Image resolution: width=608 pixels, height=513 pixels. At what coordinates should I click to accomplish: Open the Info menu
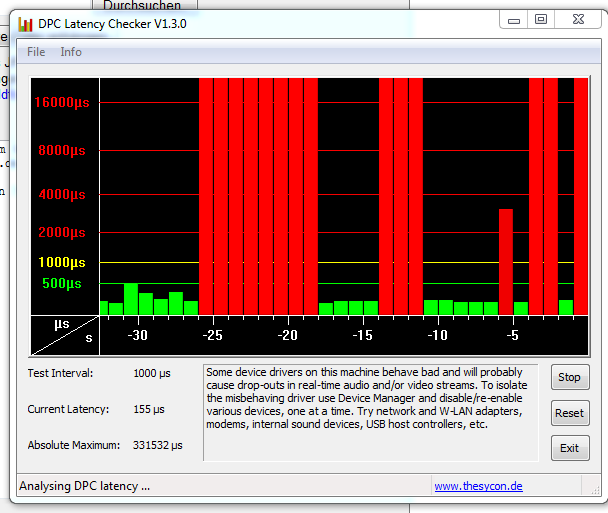71,52
